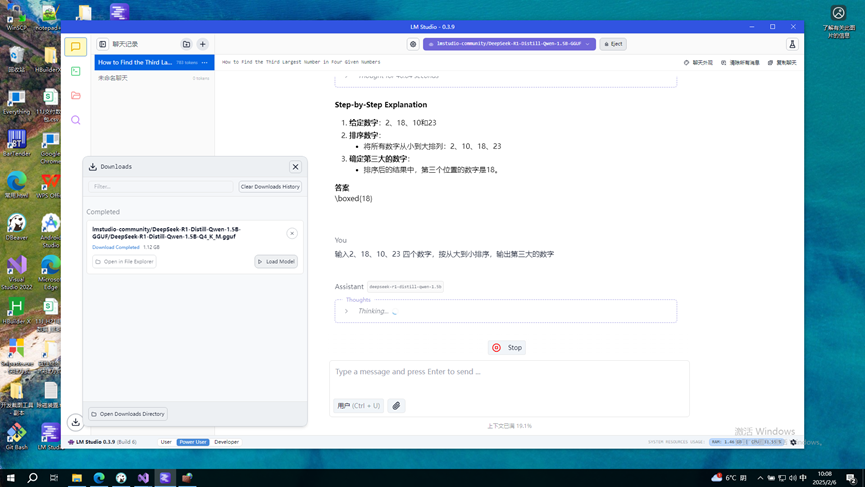Screen dimensions: 865x487
Task: Open Task View on the taskbar
Action: [x=54, y=478]
